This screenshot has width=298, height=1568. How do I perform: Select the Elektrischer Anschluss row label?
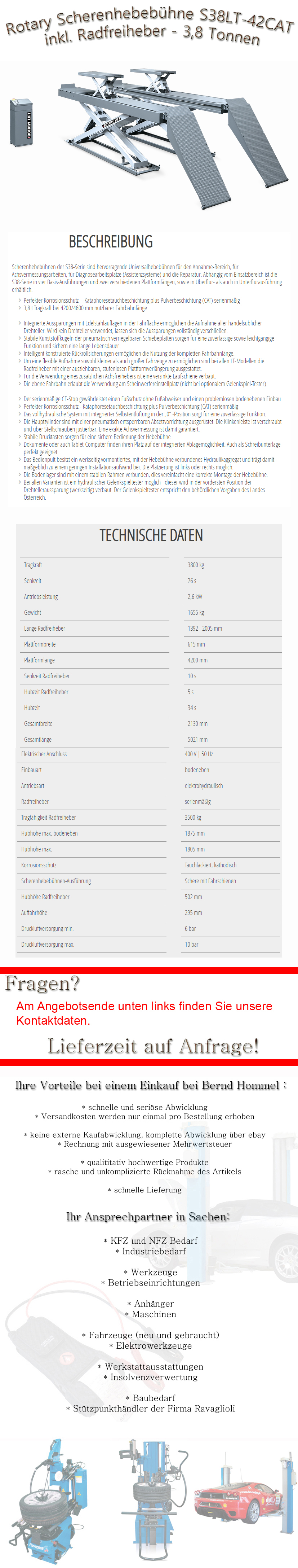(x=44, y=754)
